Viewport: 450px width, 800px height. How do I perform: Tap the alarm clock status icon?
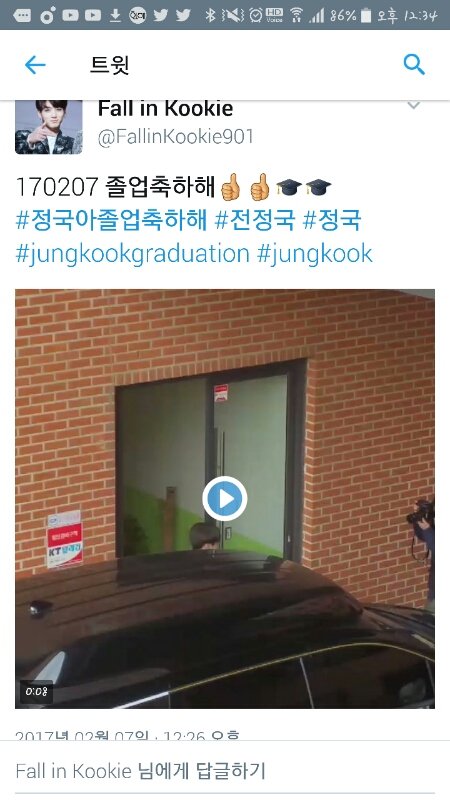(x=256, y=15)
